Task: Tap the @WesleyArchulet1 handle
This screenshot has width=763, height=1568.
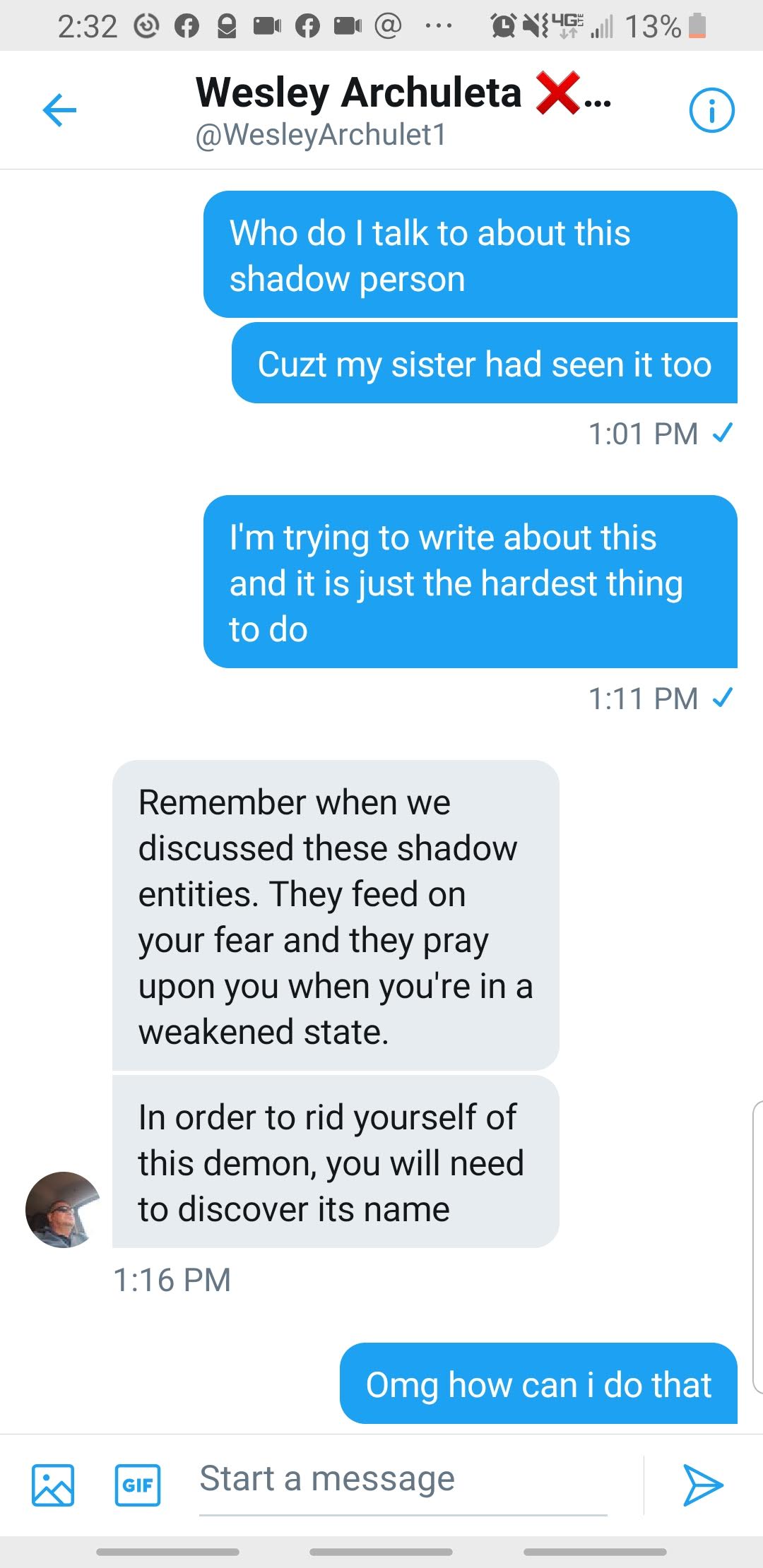Action: 321,135
